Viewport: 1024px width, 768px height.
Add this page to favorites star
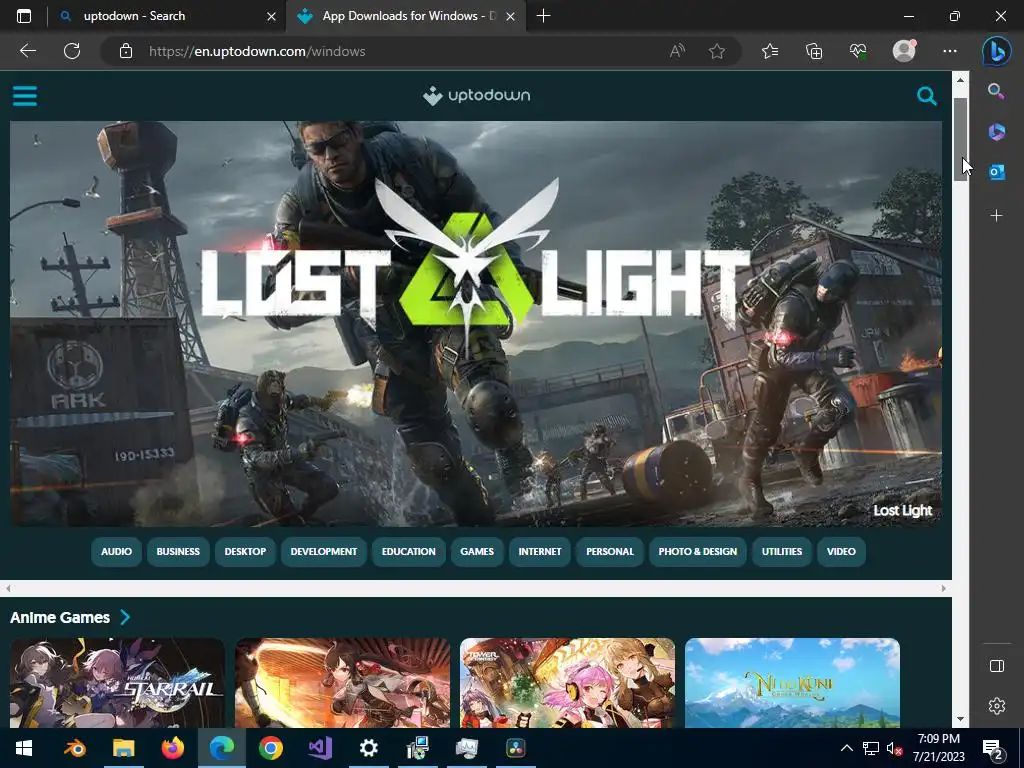pyautogui.click(x=717, y=51)
